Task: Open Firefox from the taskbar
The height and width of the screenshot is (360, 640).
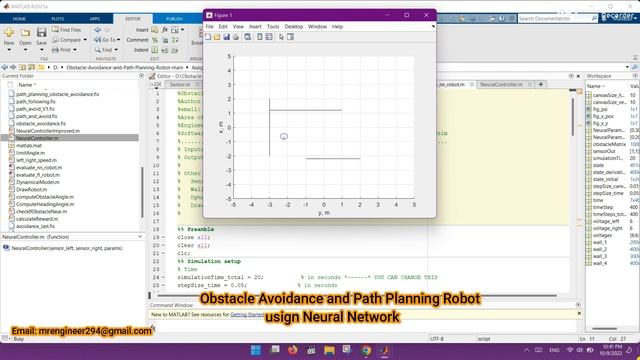Action: pos(293,350)
